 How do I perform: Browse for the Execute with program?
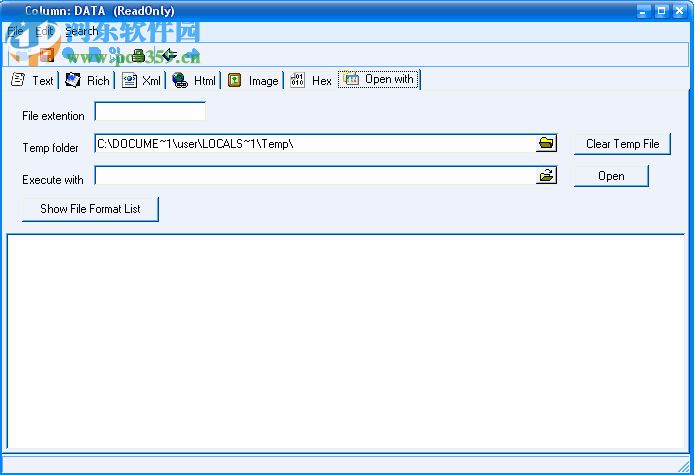[x=546, y=175]
